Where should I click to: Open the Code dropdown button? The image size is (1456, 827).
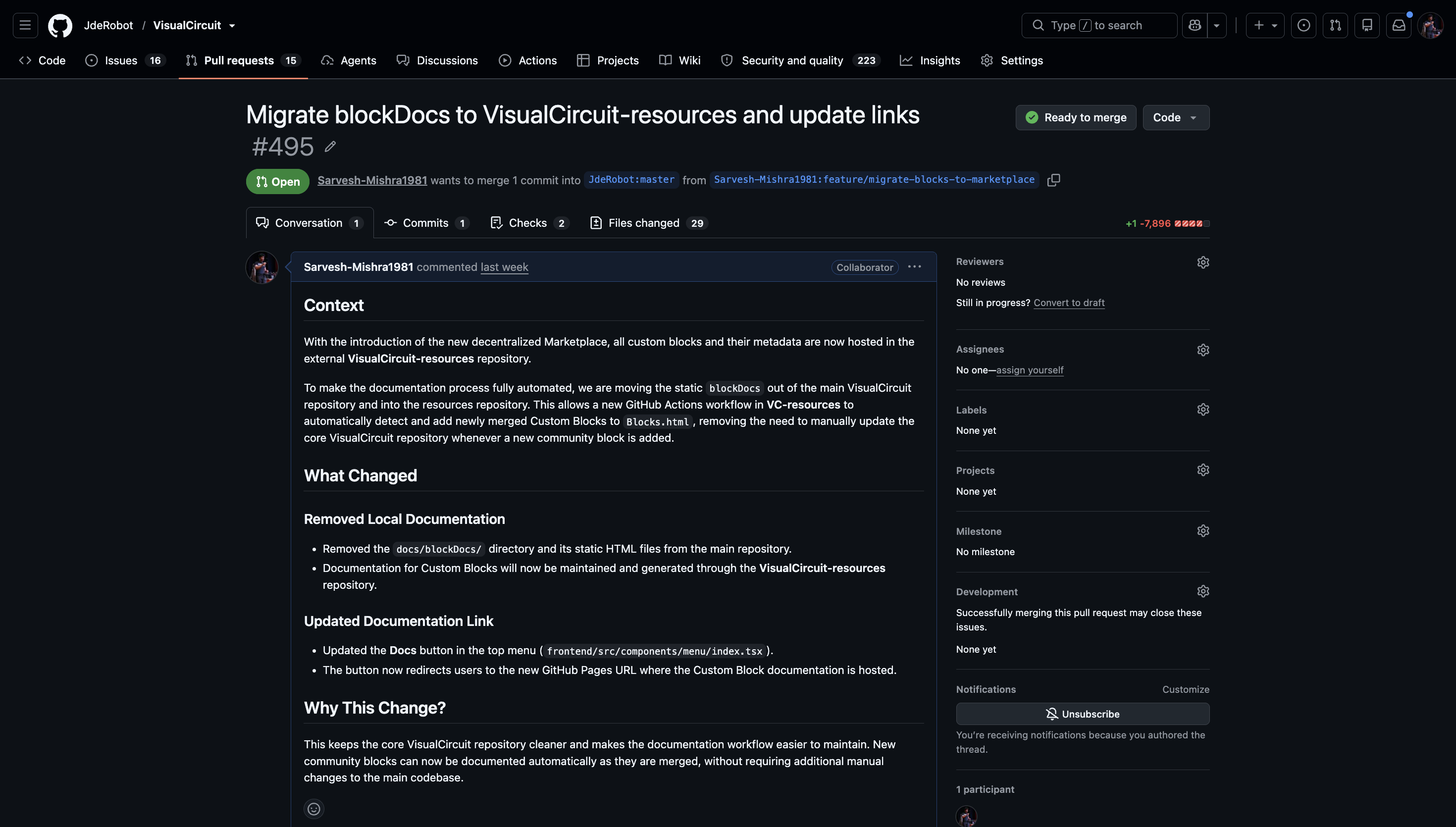tap(1176, 117)
